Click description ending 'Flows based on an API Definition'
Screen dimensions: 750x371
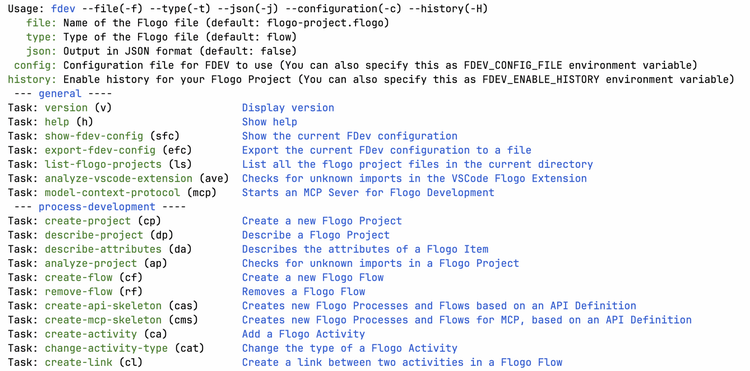click(x=439, y=306)
